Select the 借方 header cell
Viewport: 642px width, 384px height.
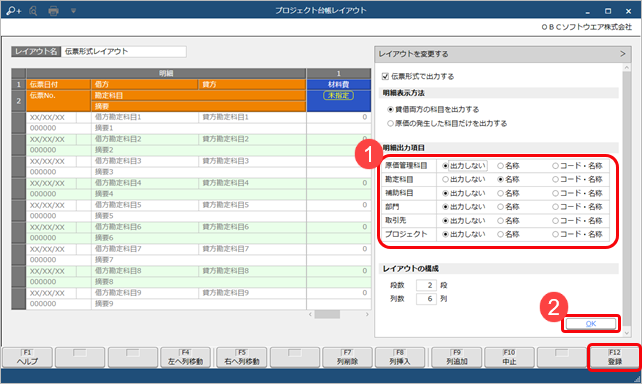tap(145, 84)
